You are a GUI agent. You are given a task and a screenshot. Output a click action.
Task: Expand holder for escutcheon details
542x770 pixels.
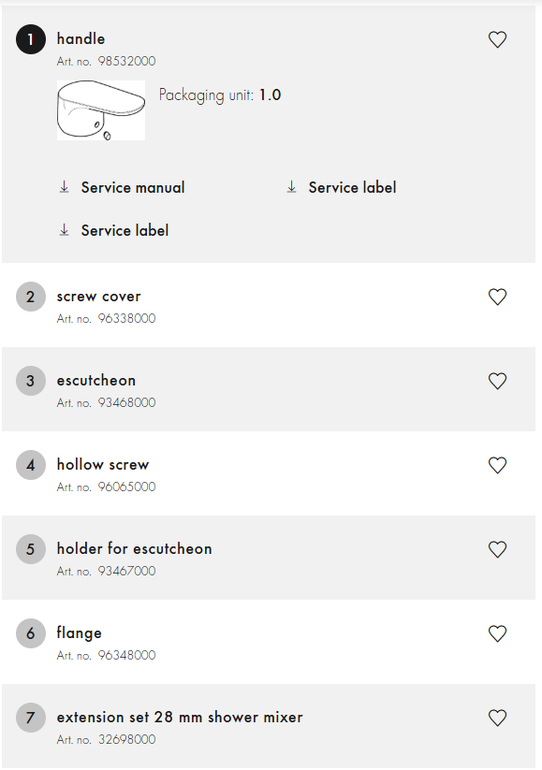pos(269,558)
